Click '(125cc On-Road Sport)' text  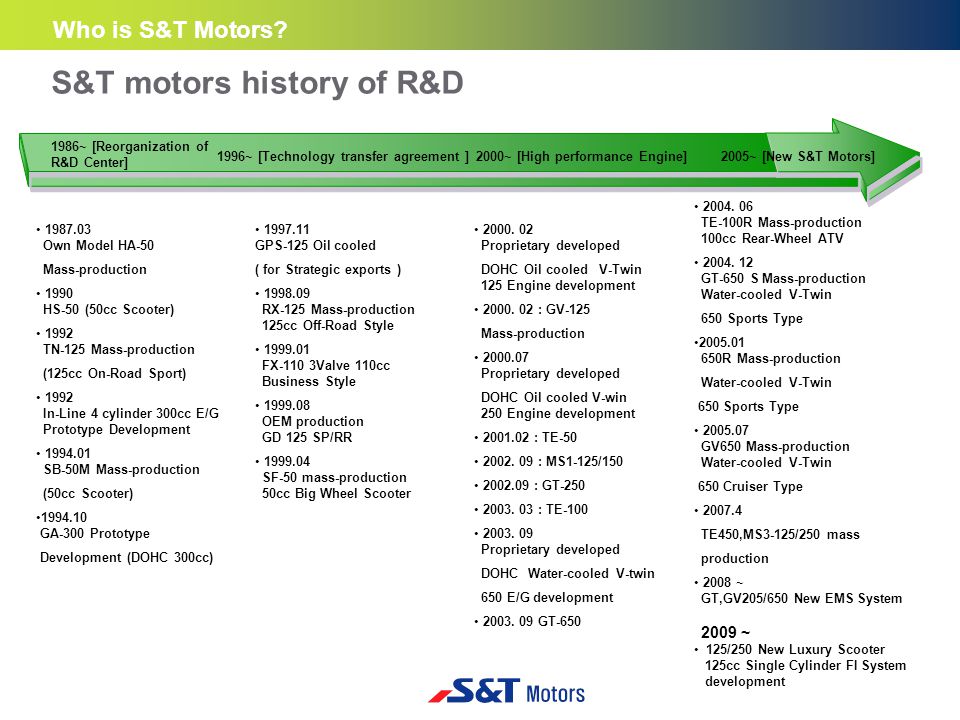(x=114, y=373)
